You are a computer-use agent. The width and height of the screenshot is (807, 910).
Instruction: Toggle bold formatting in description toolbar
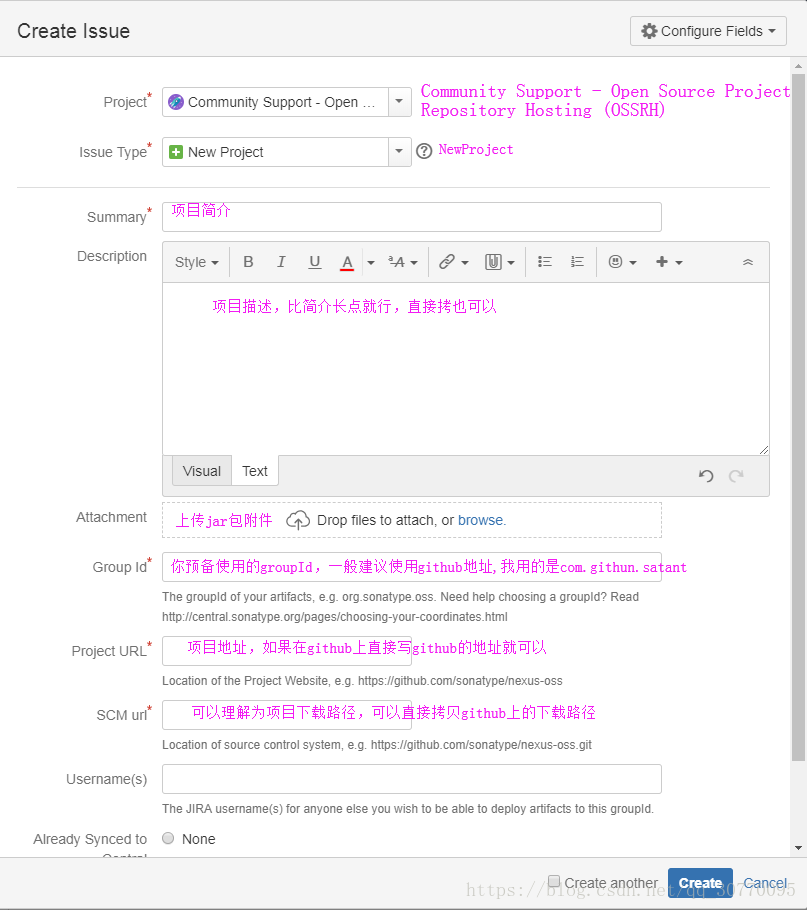click(x=248, y=262)
